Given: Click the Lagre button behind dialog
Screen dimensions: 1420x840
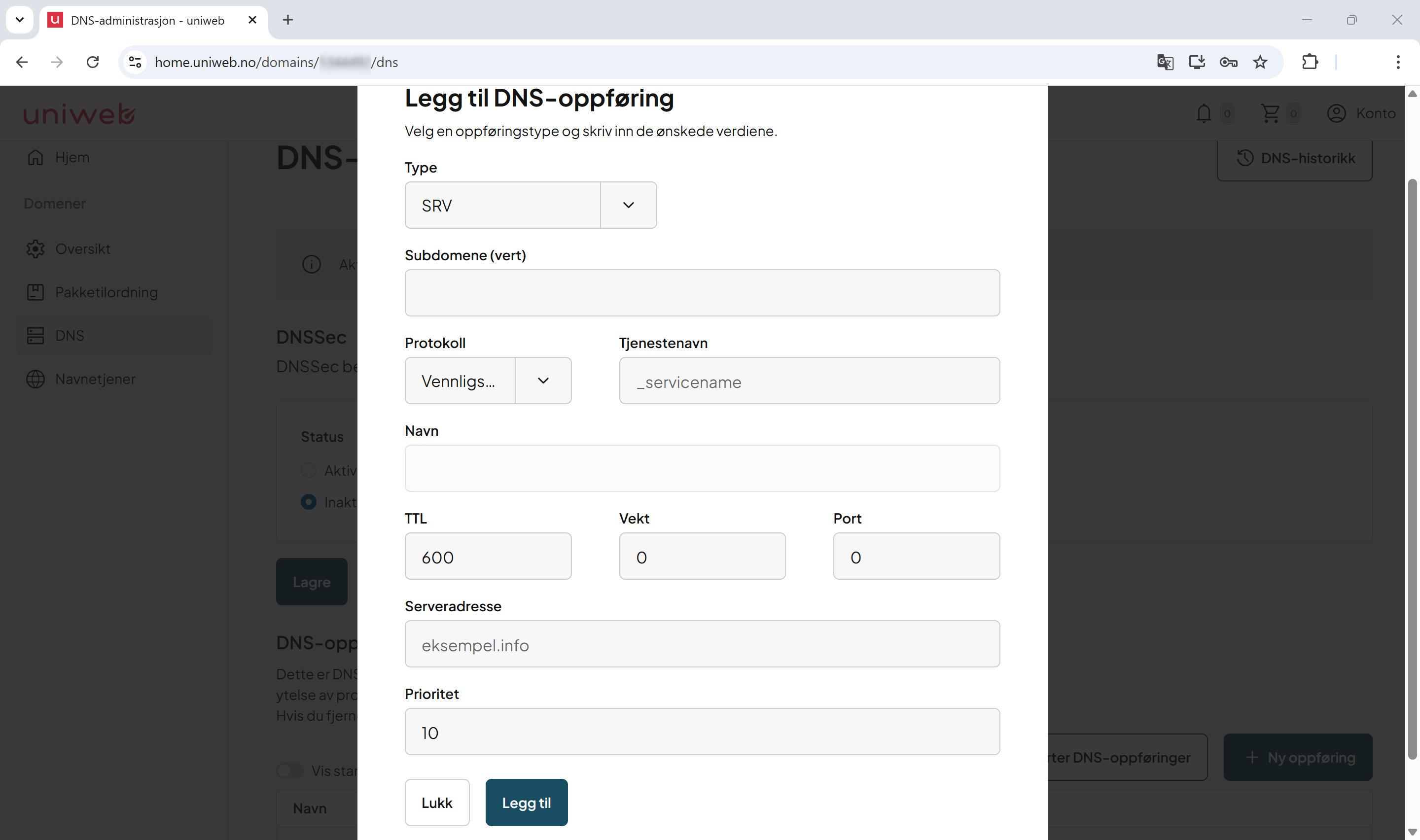Looking at the screenshot, I should pos(311,581).
